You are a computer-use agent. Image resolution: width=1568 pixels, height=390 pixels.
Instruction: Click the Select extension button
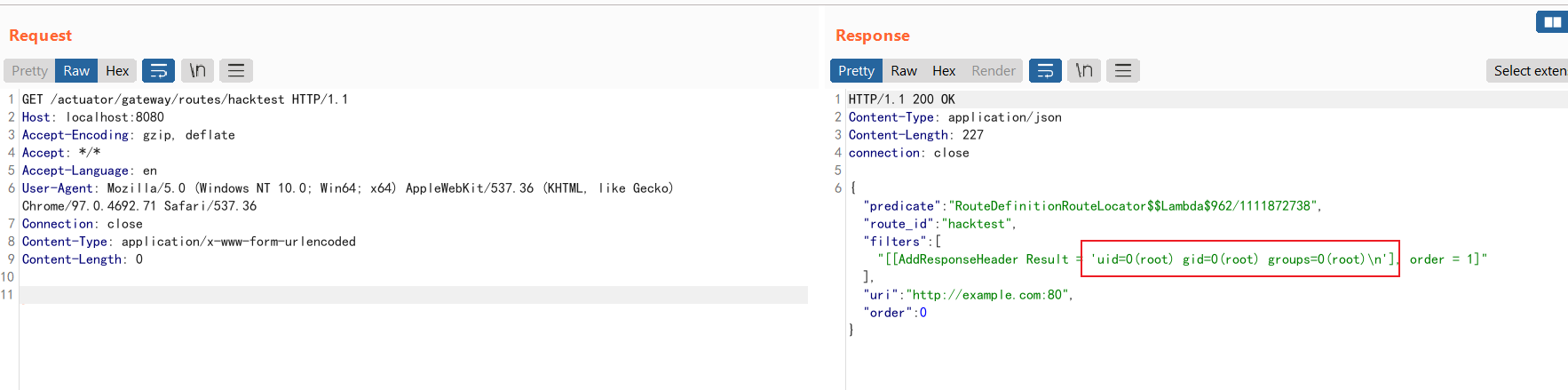pos(1529,71)
